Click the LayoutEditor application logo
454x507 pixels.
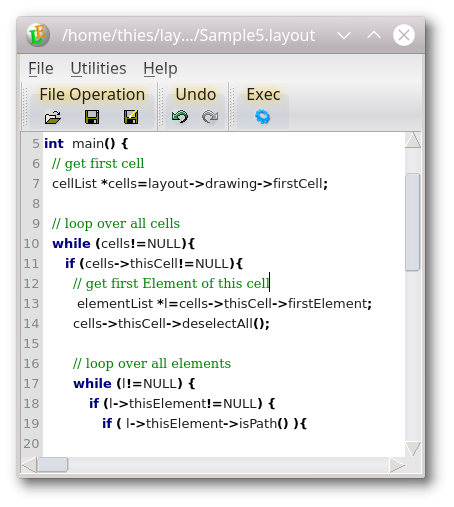coord(38,35)
